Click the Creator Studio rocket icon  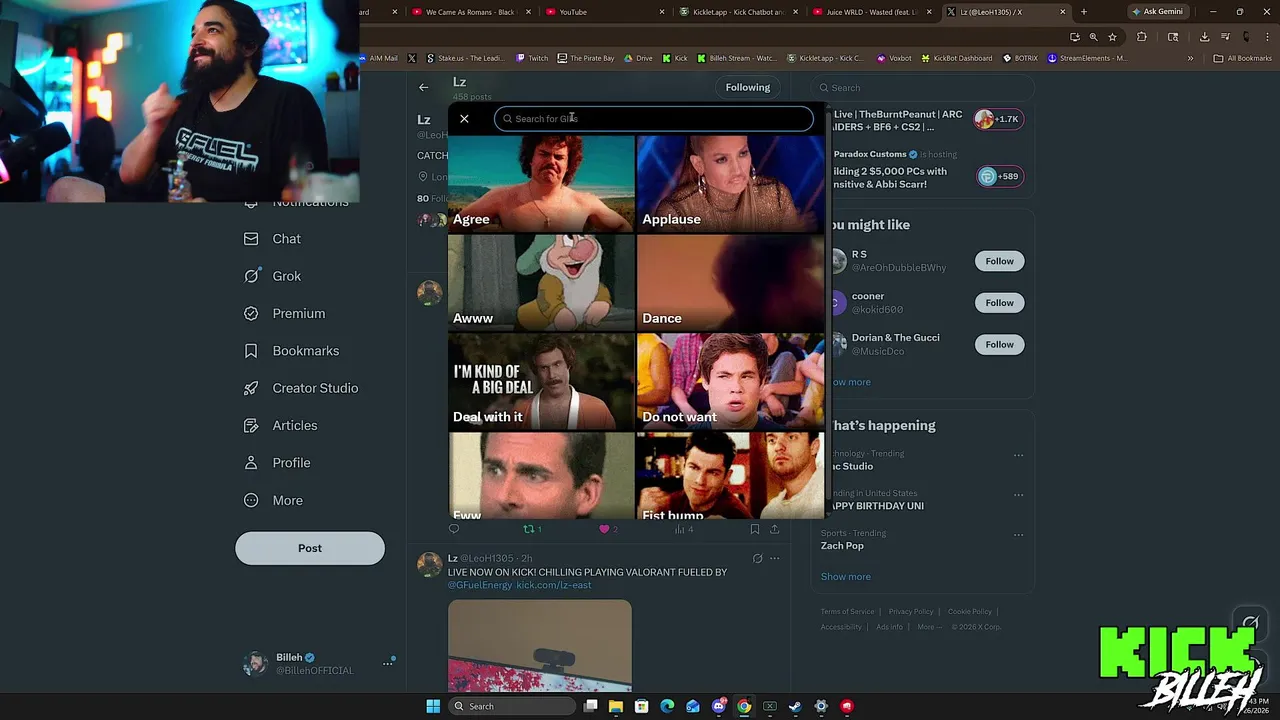click(251, 388)
